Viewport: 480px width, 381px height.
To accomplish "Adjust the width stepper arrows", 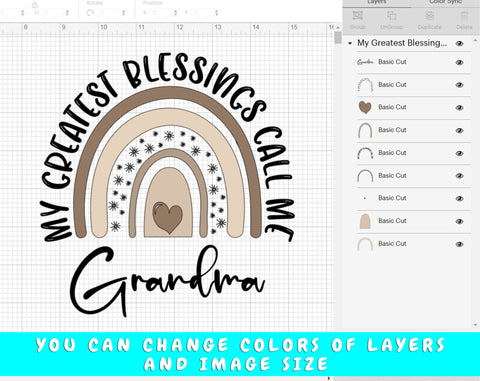I will coord(22,13).
